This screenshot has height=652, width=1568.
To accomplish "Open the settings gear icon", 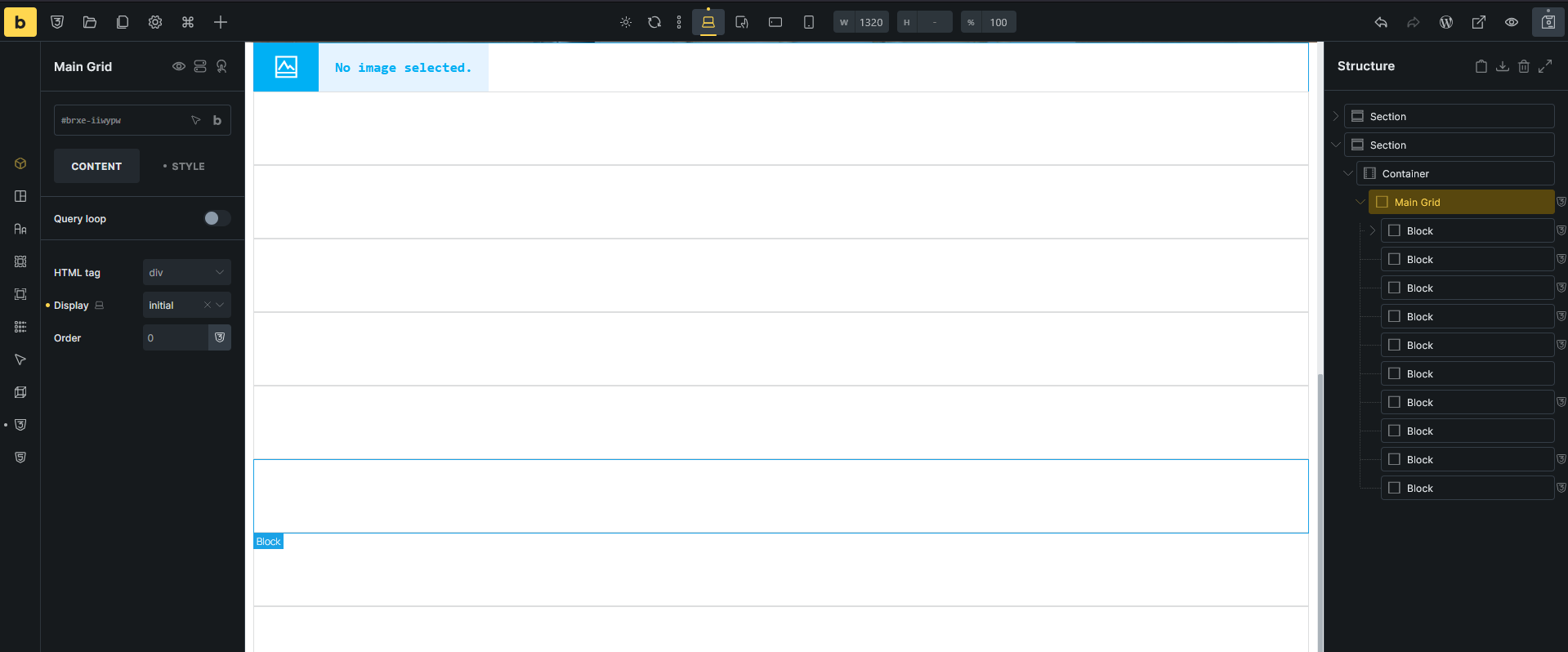I will [155, 22].
